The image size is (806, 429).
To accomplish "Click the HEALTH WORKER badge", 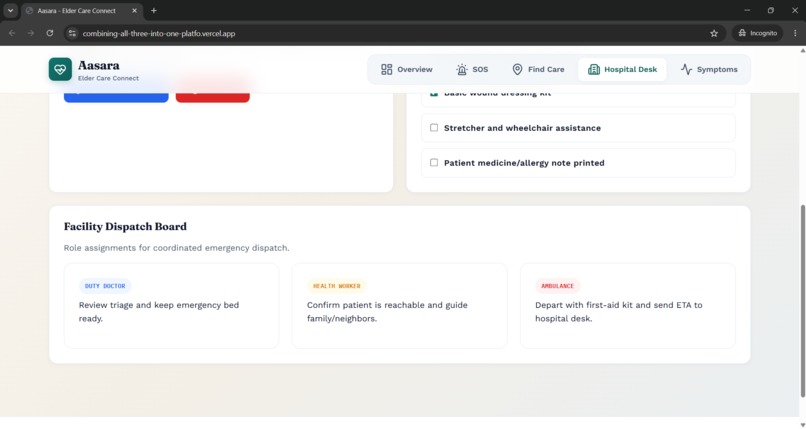I will [x=337, y=286].
